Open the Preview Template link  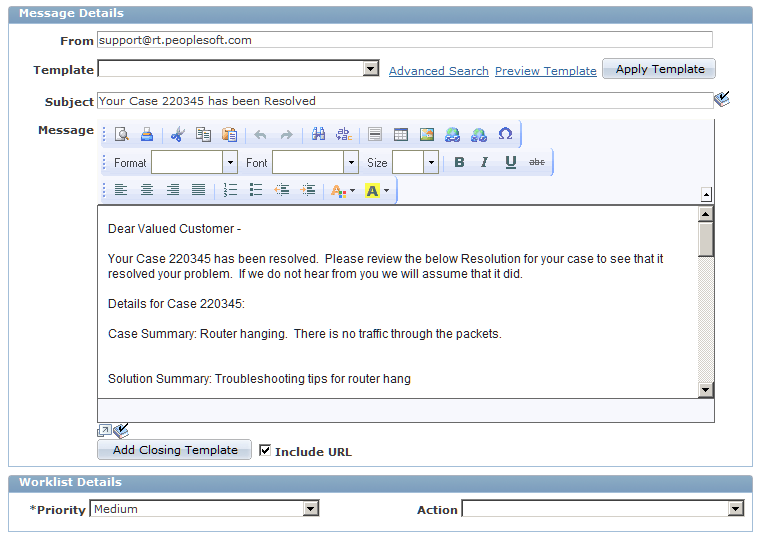tap(546, 71)
